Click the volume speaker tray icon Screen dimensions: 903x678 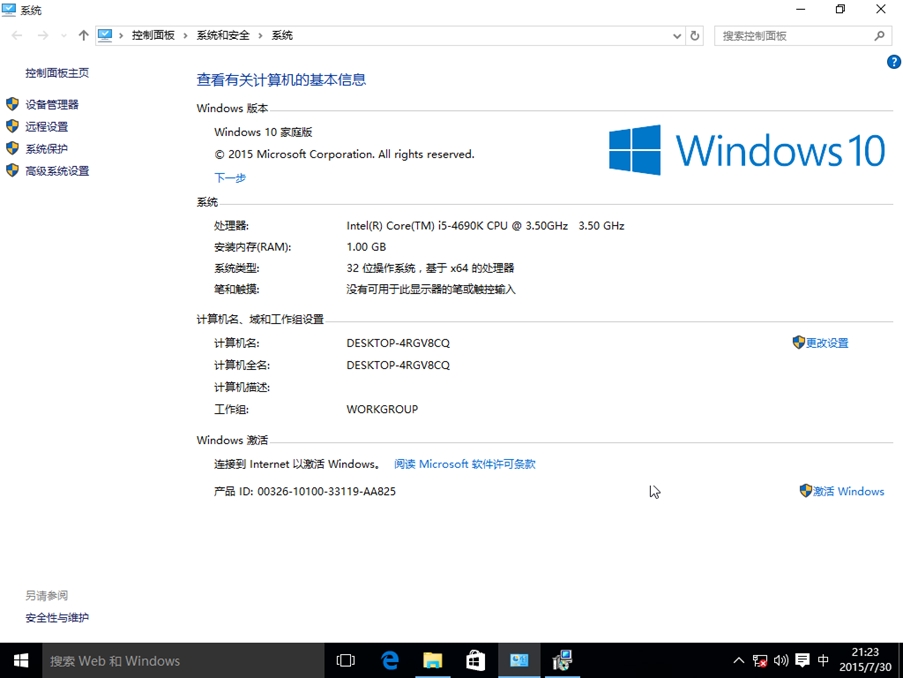[781, 660]
